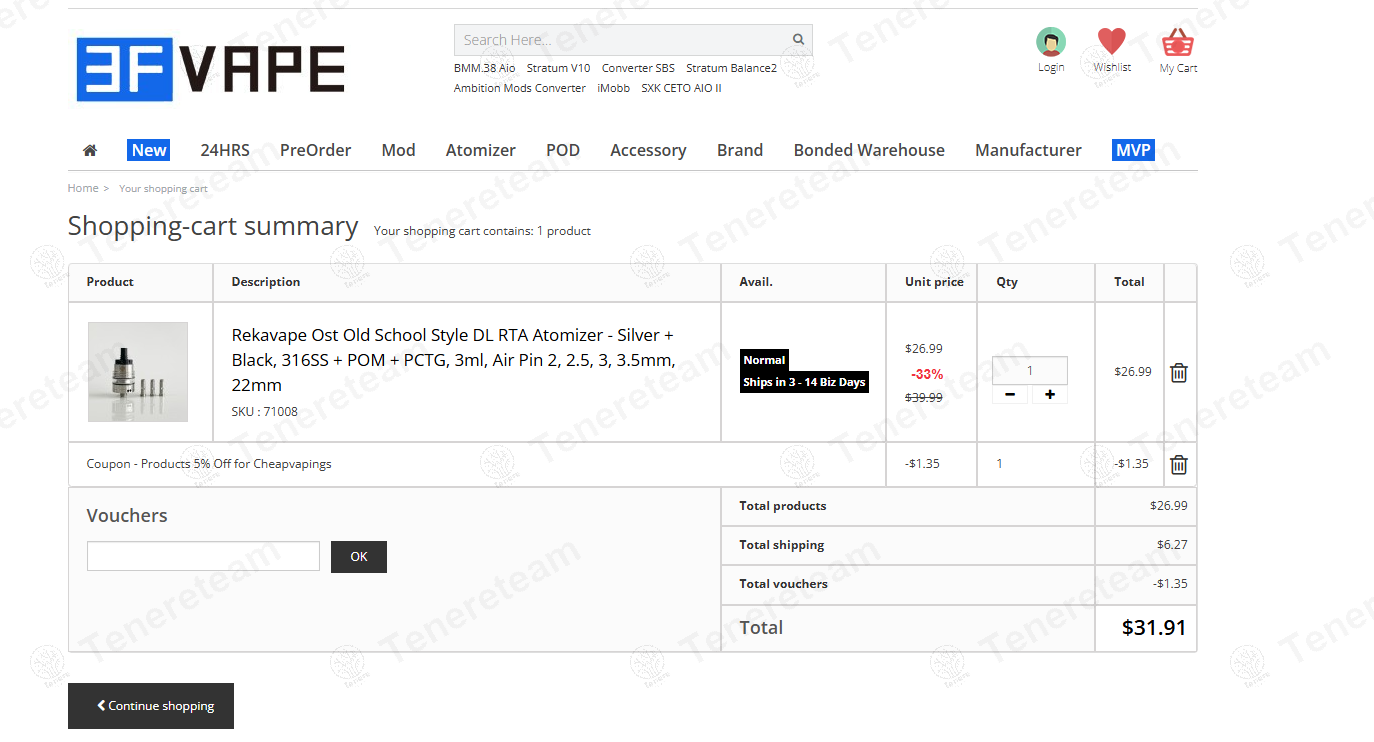The image size is (1374, 742).
Task: Click the Rekavape atomizer product thumbnail
Action: point(138,372)
